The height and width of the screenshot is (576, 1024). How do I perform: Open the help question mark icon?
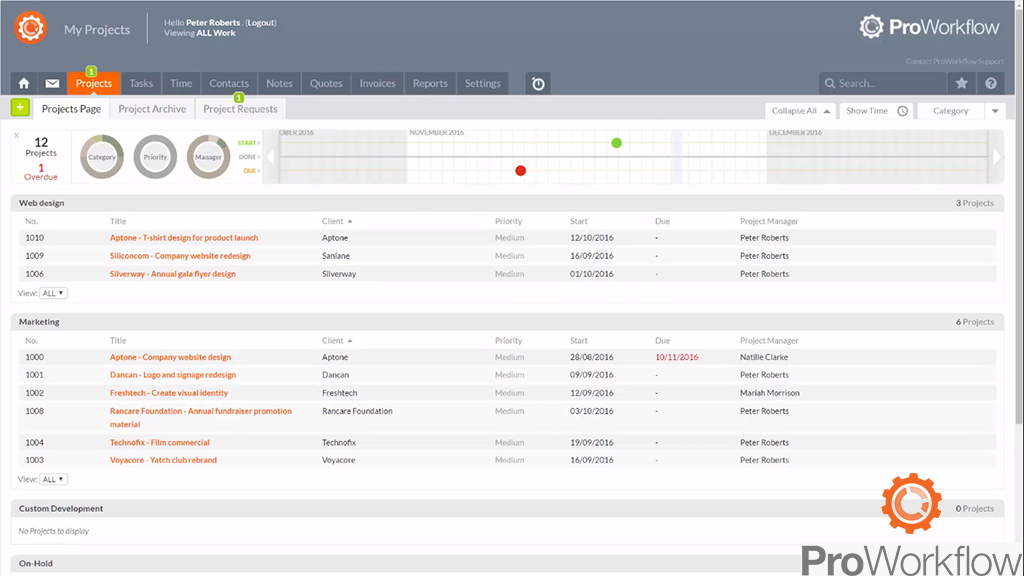pos(991,84)
